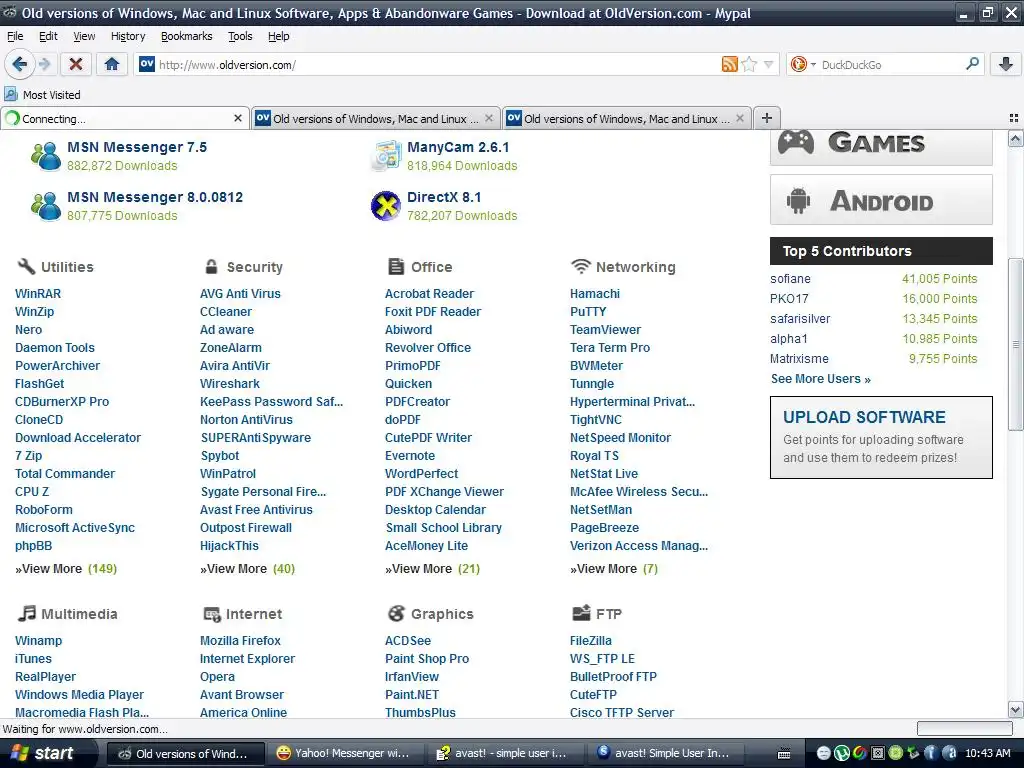Click the DirectX 8.1 icon

tap(385, 206)
